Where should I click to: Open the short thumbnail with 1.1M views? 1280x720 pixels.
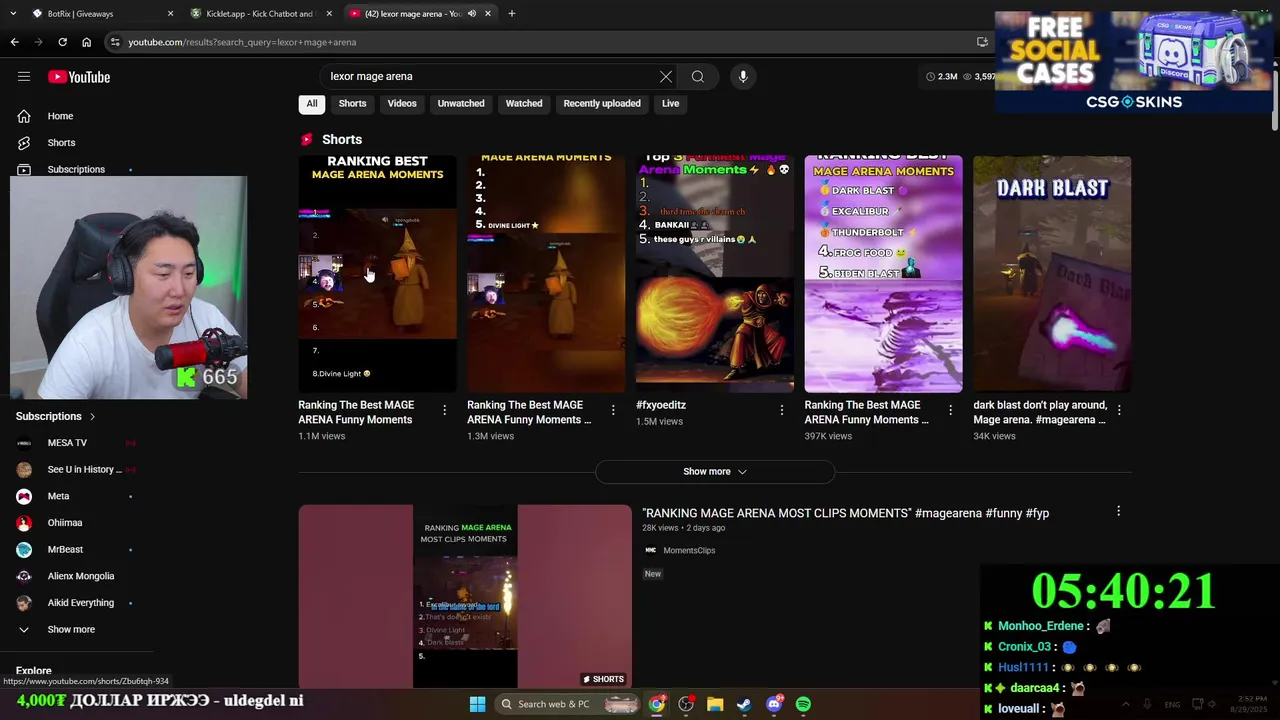point(377,273)
